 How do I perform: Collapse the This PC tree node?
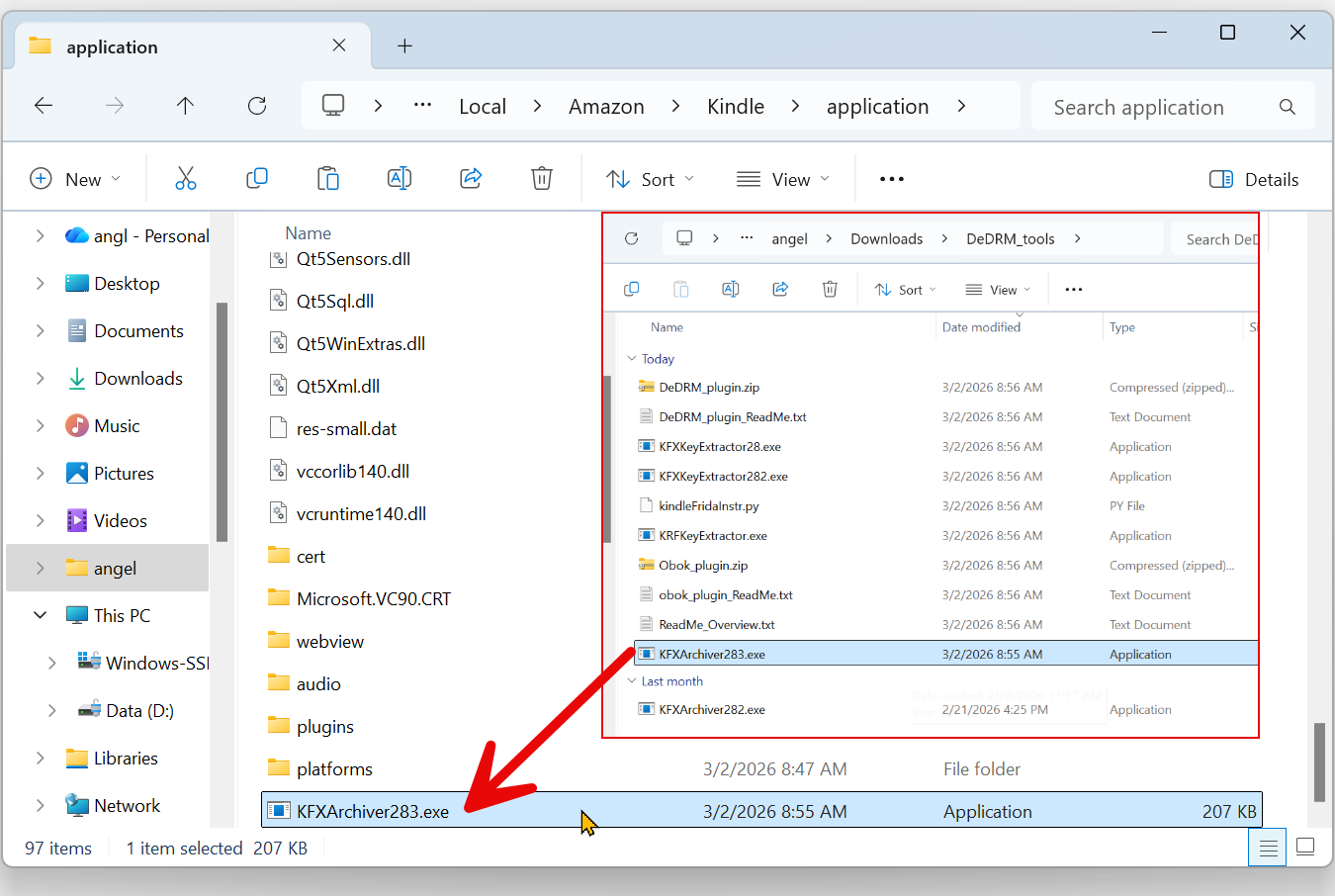[x=41, y=615]
